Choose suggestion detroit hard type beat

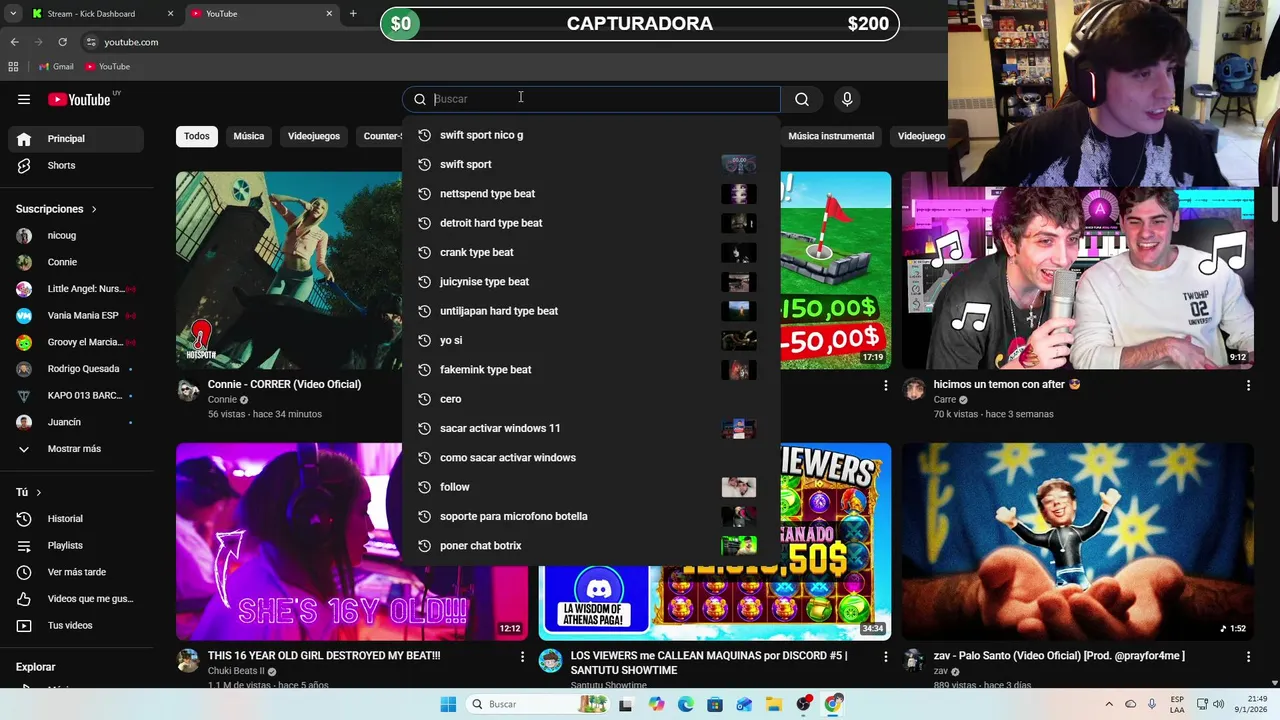590,223
